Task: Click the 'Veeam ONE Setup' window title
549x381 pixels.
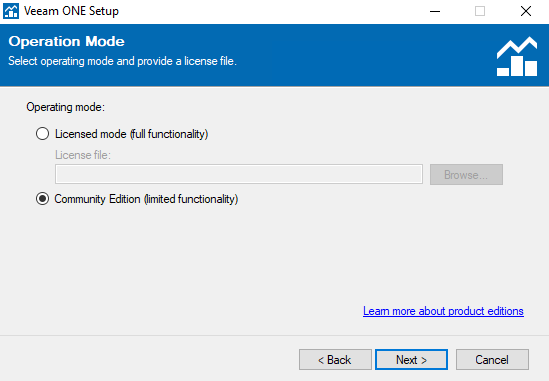Action: (71, 11)
